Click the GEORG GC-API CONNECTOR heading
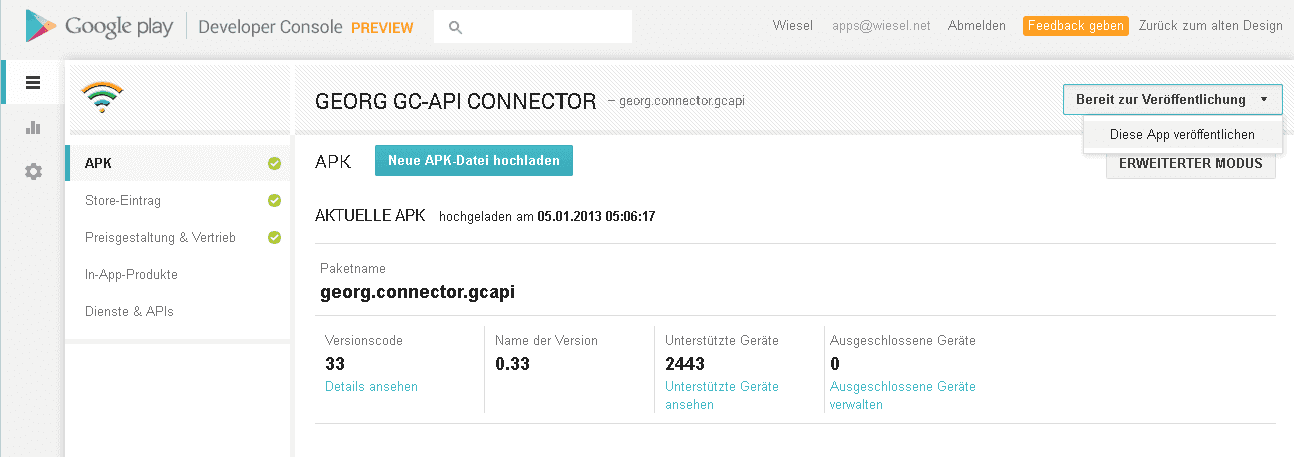The width and height of the screenshot is (1294, 457). point(455,101)
